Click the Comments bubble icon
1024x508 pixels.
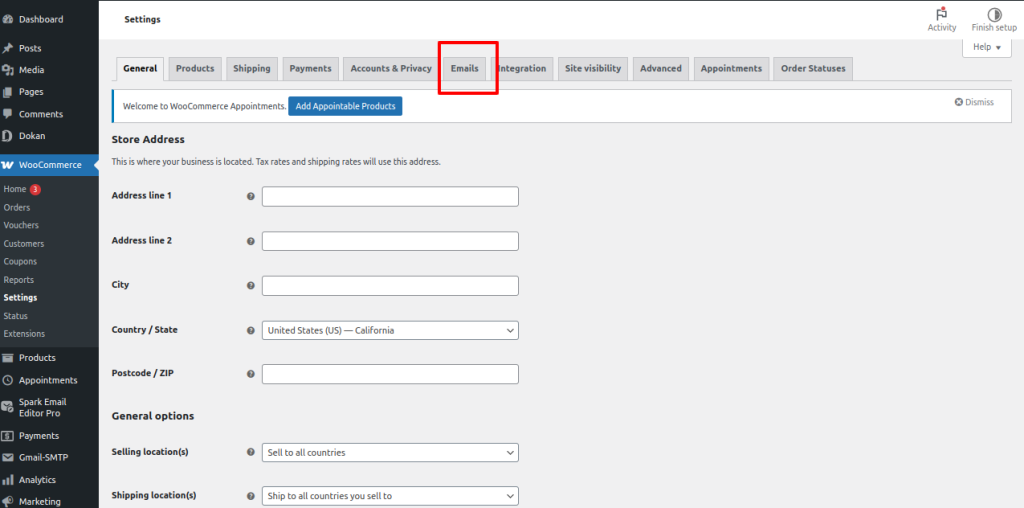[8, 114]
